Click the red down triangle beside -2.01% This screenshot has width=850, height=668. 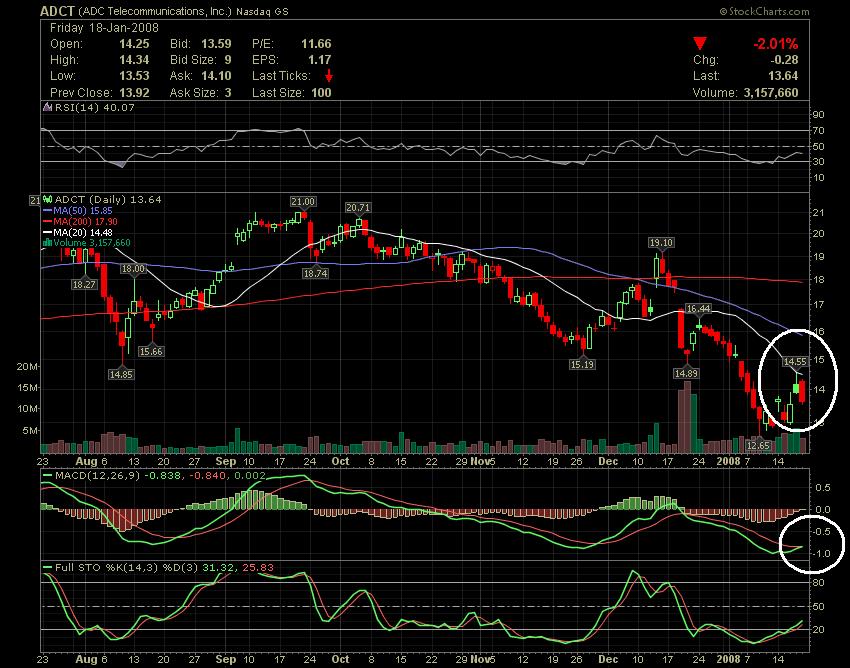tap(700, 43)
